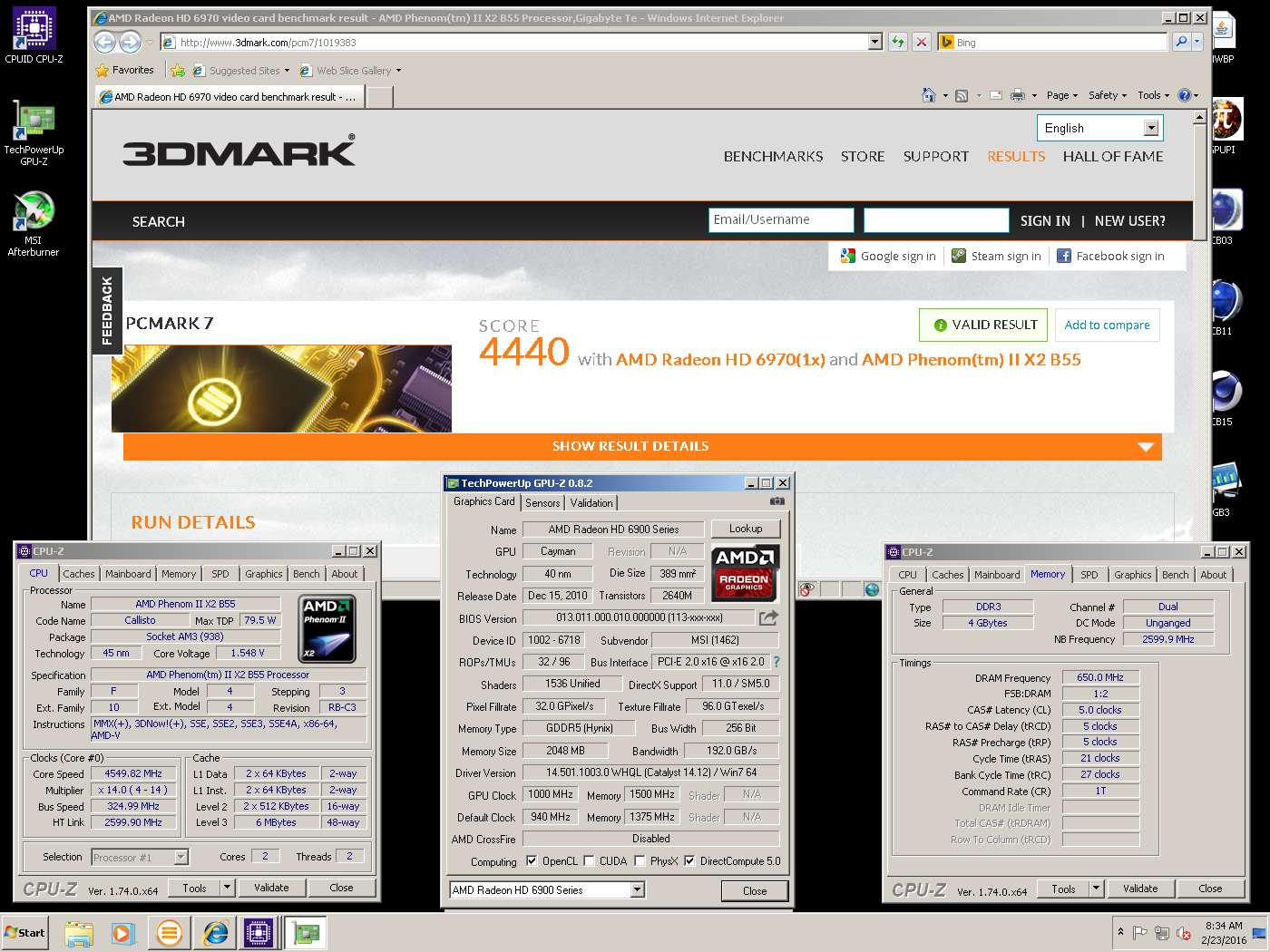Click the browser Back arrow button
This screenshot has height=952, width=1270.
105,42
